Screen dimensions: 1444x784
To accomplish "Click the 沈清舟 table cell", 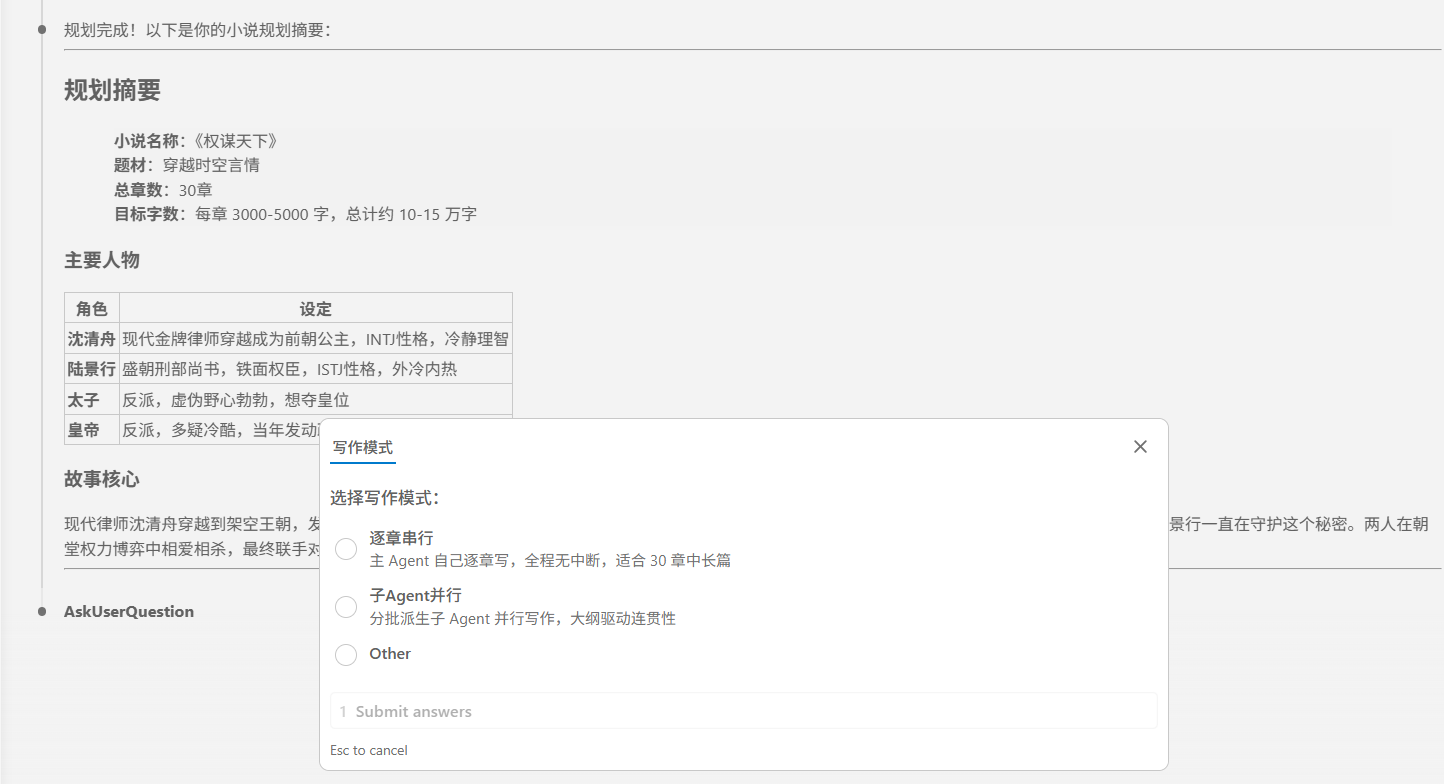I will click(x=92, y=339).
